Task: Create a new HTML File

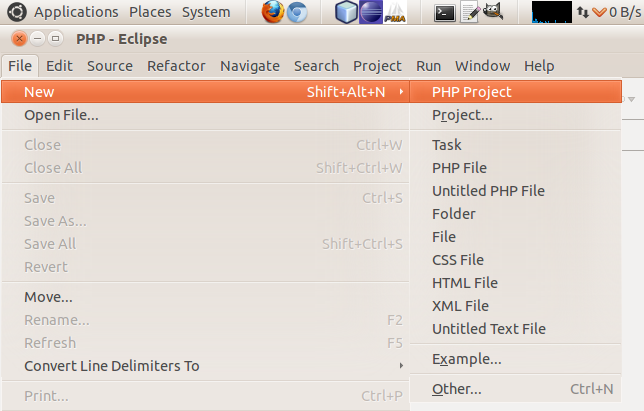Action: tap(515, 283)
